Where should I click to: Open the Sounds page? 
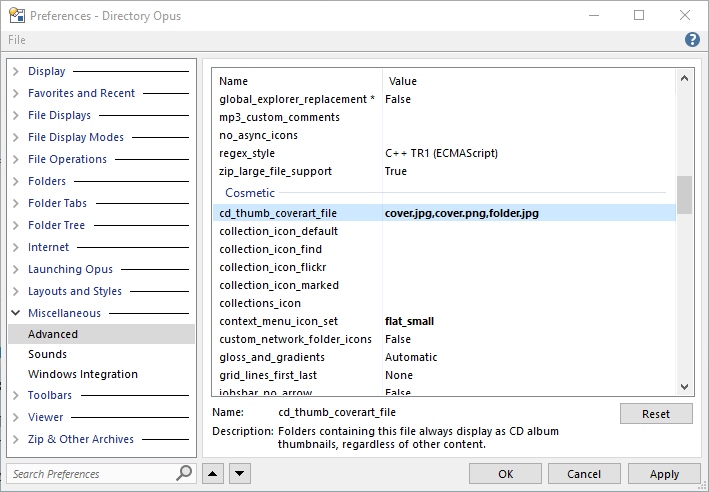tap(47, 354)
